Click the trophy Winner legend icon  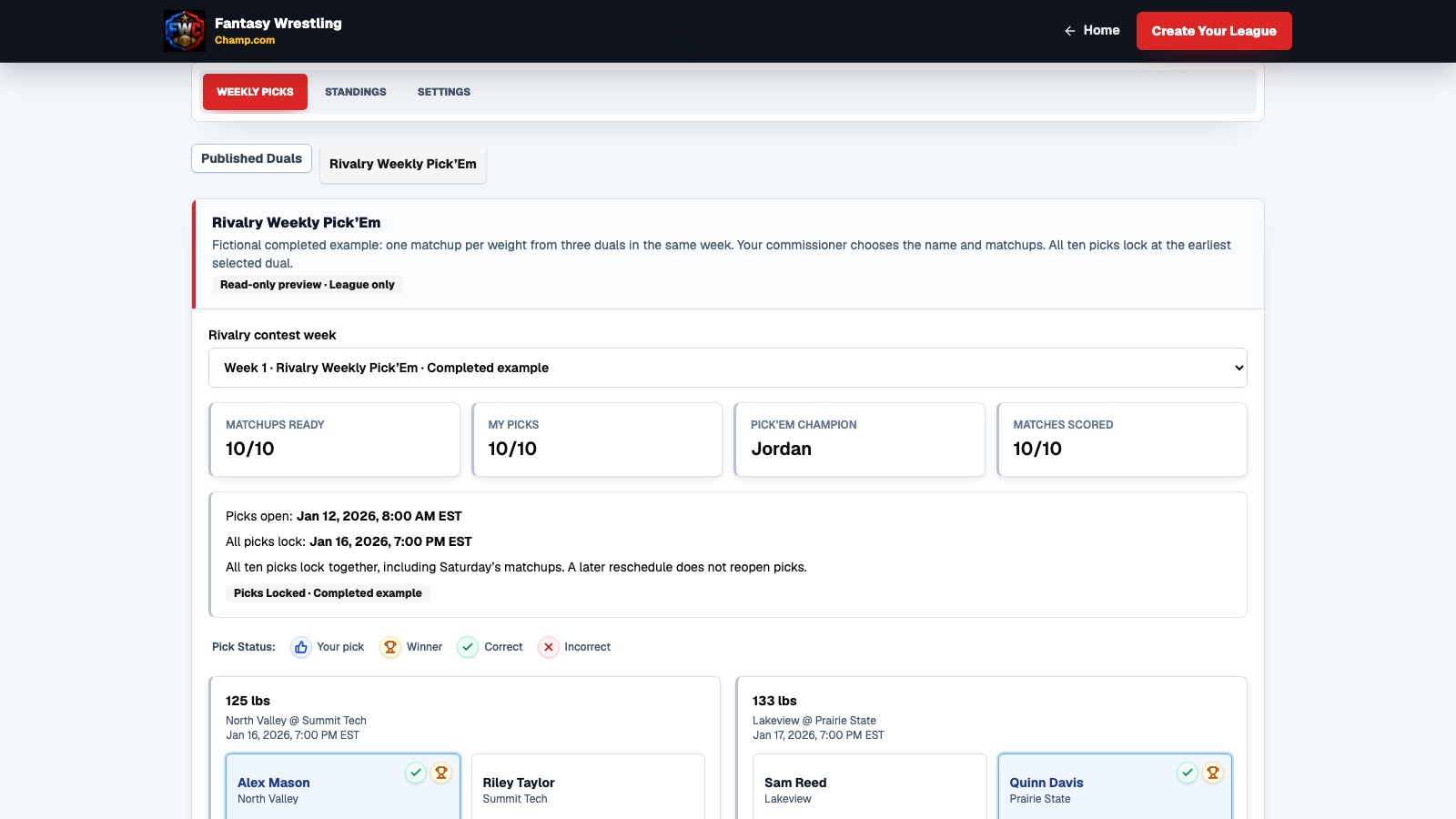click(390, 647)
